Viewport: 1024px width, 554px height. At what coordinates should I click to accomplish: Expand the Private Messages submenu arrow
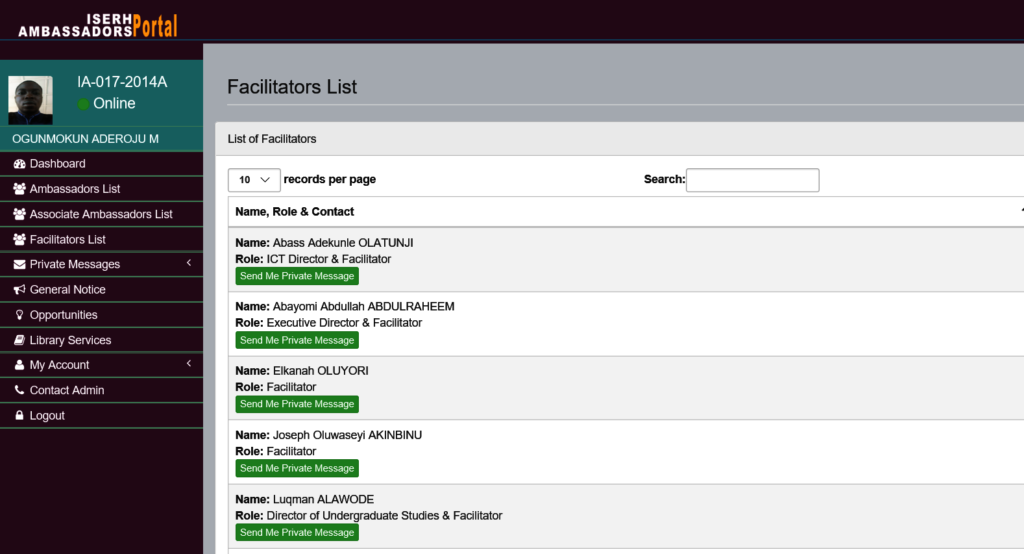[x=189, y=263]
